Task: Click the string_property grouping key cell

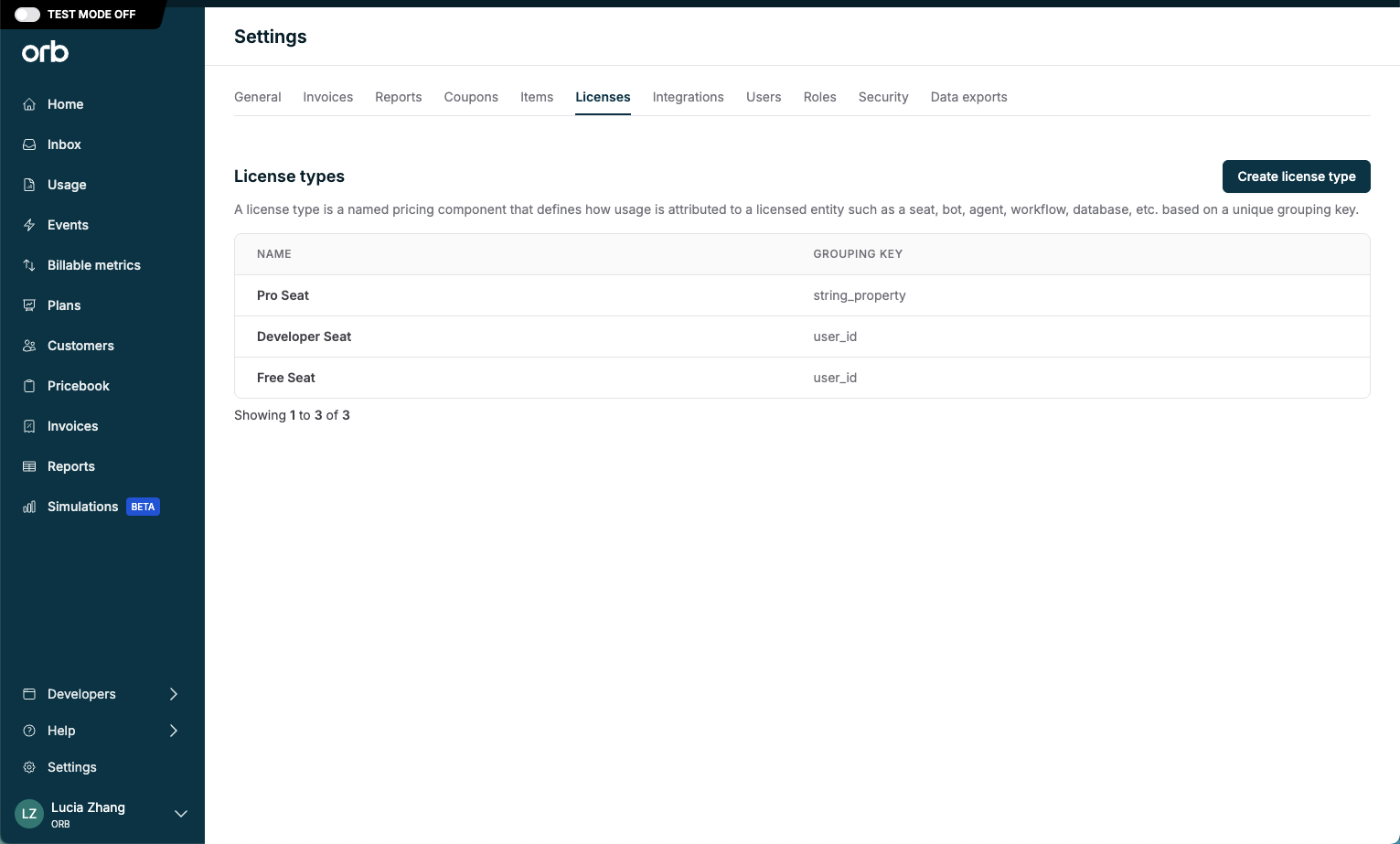Action: click(860, 295)
